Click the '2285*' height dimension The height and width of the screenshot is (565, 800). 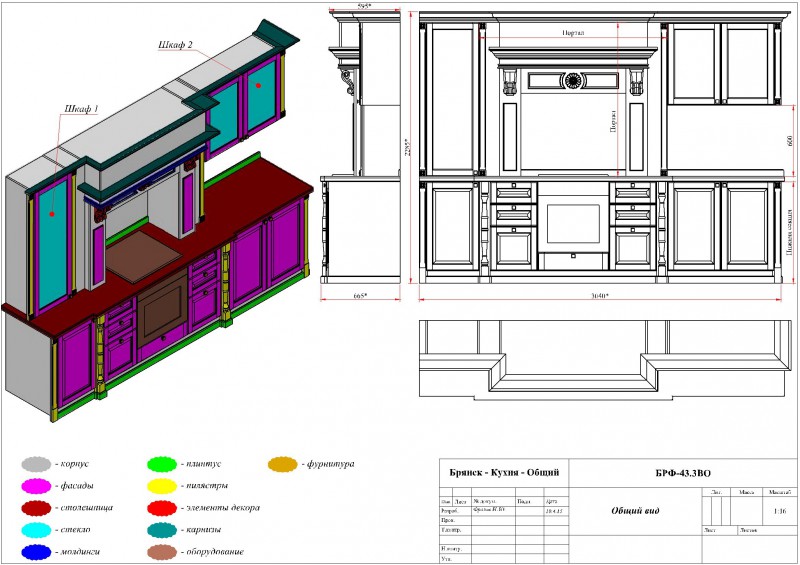pos(407,148)
